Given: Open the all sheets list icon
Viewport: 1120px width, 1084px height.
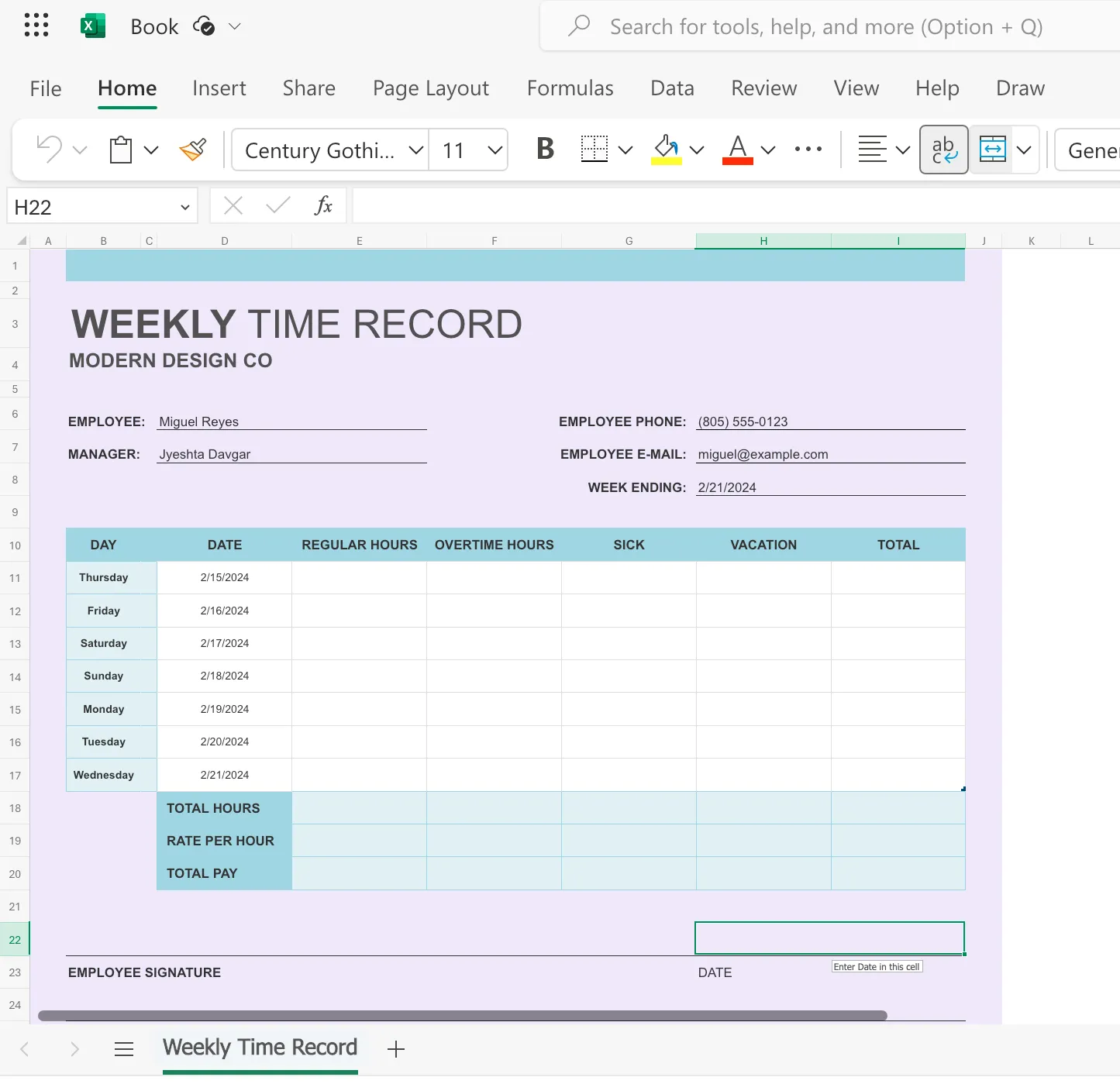Looking at the screenshot, I should click(124, 1049).
